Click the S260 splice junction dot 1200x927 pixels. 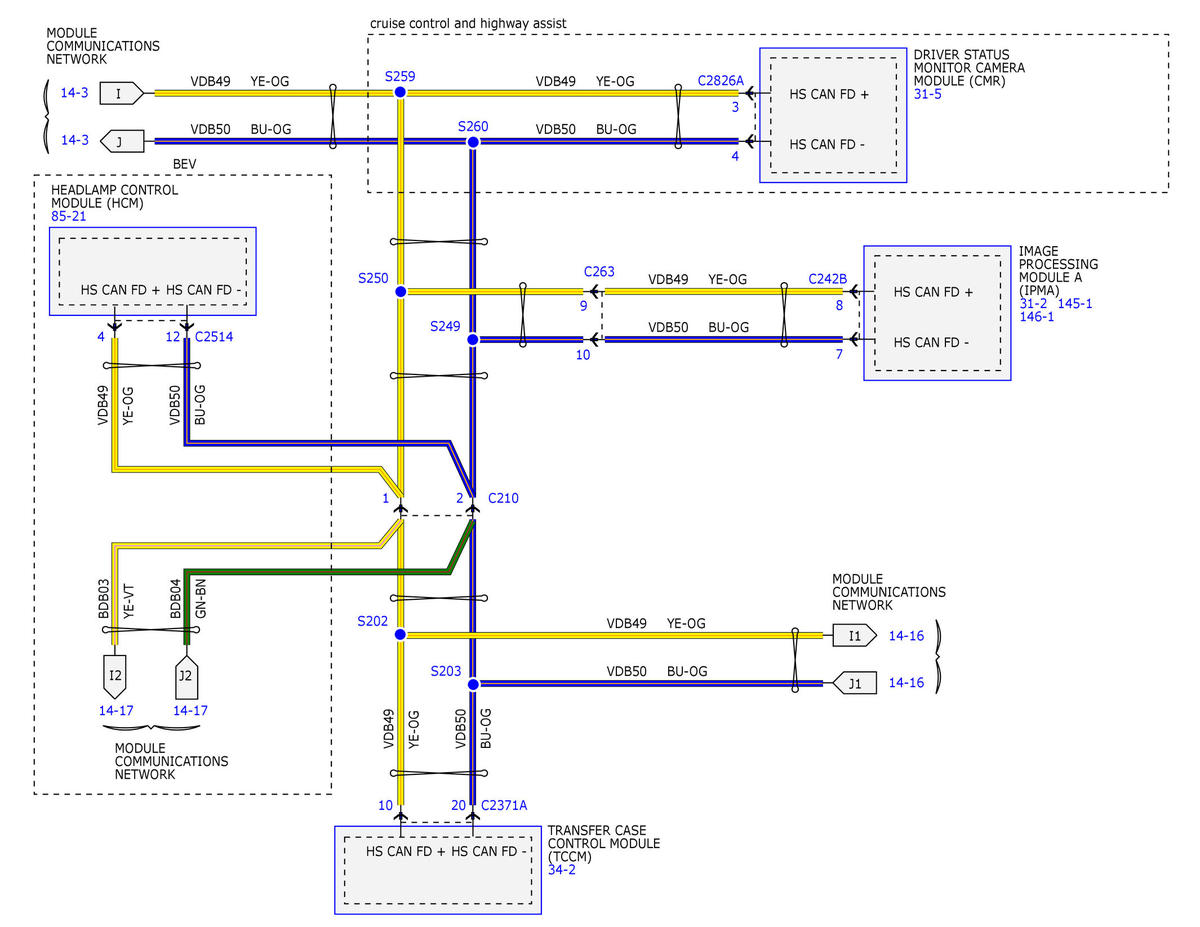[473, 142]
